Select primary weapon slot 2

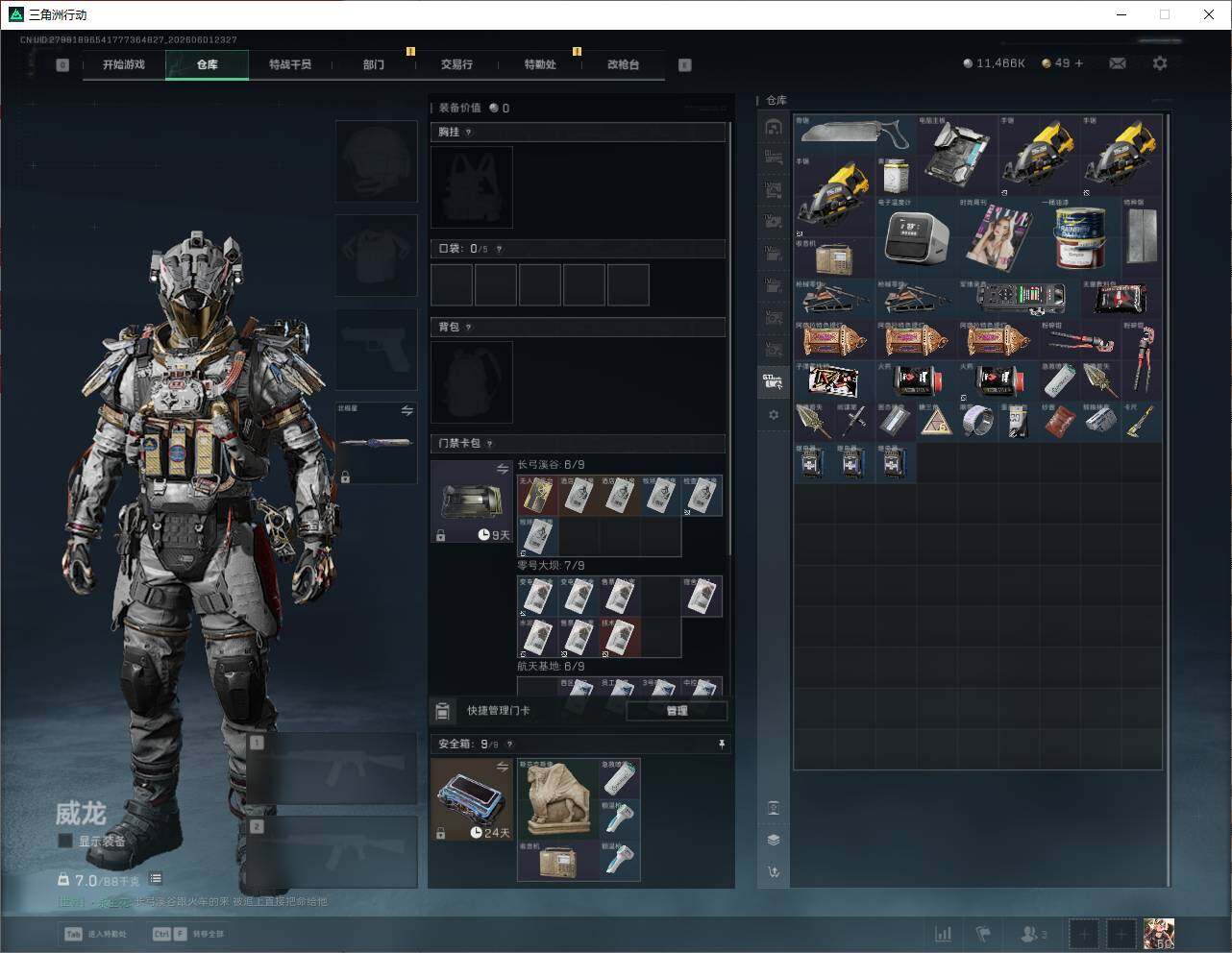coord(333,853)
